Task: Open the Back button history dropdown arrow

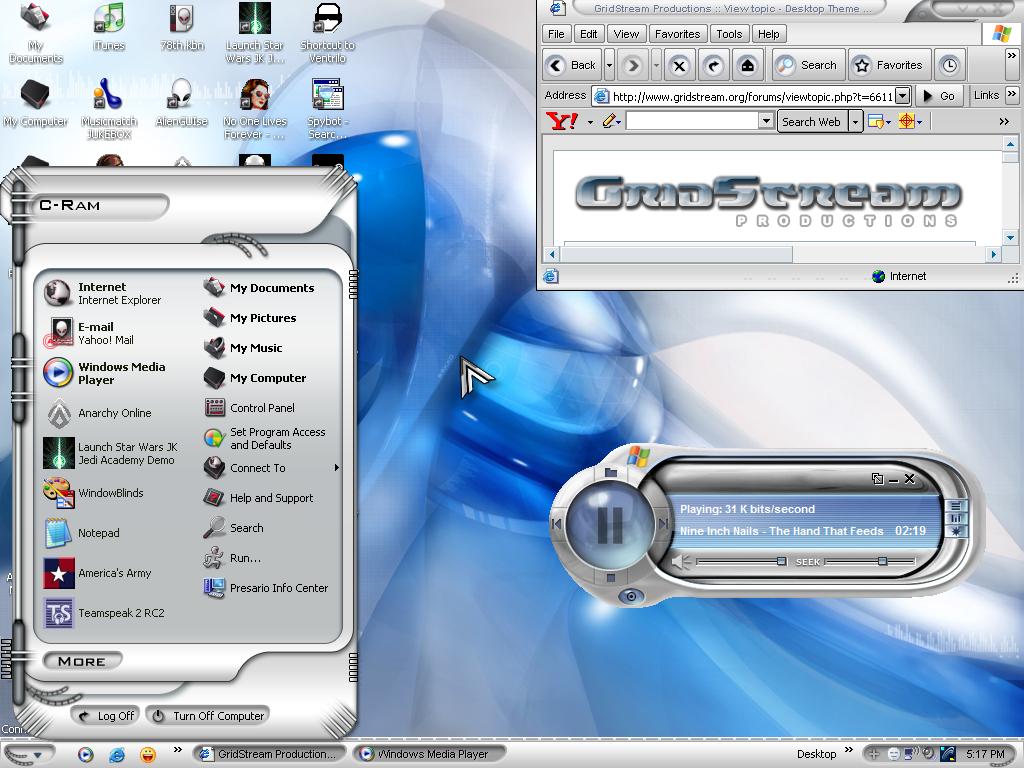Action: click(609, 66)
